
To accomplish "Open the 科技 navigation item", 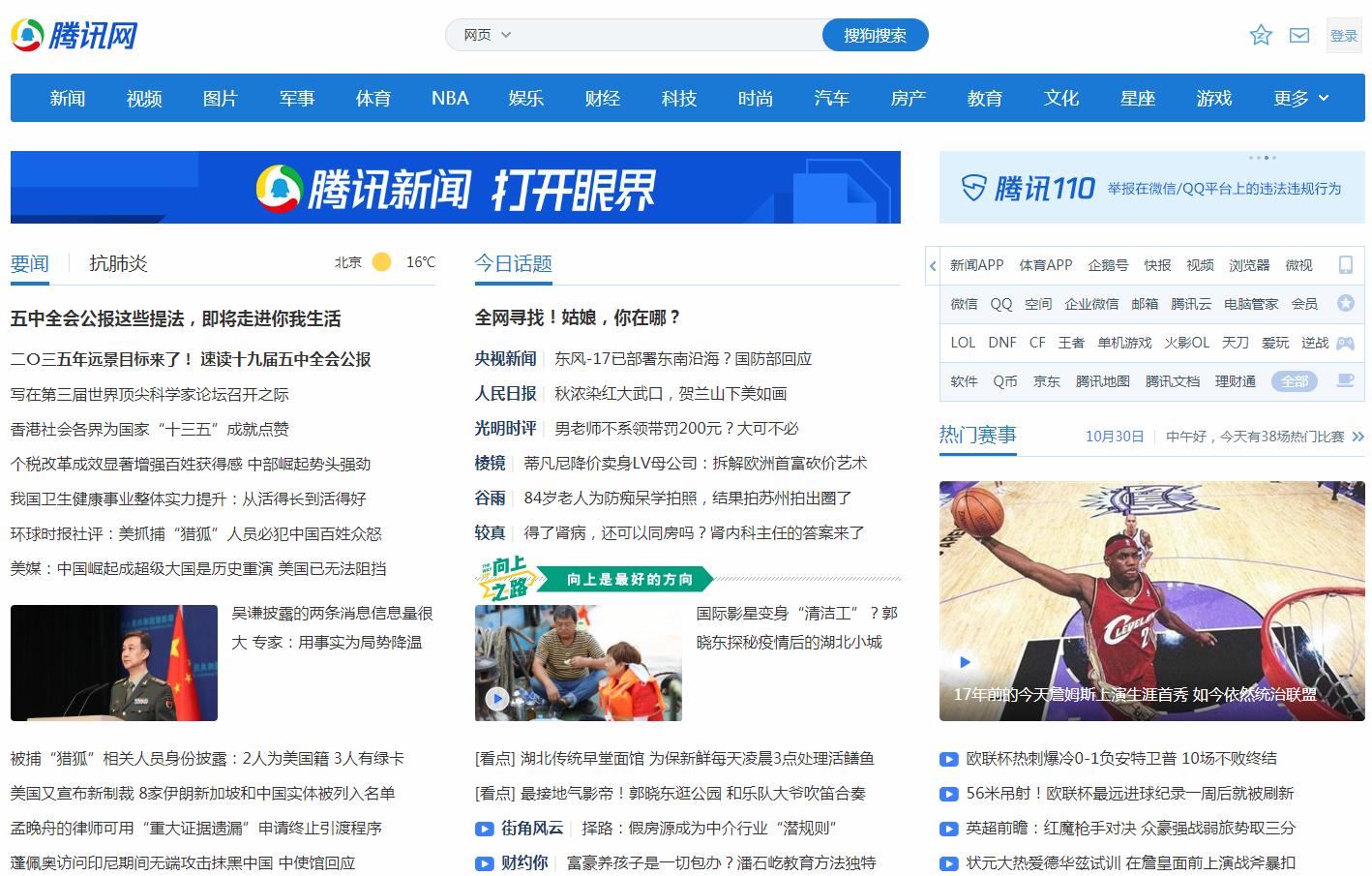I will pos(679,98).
